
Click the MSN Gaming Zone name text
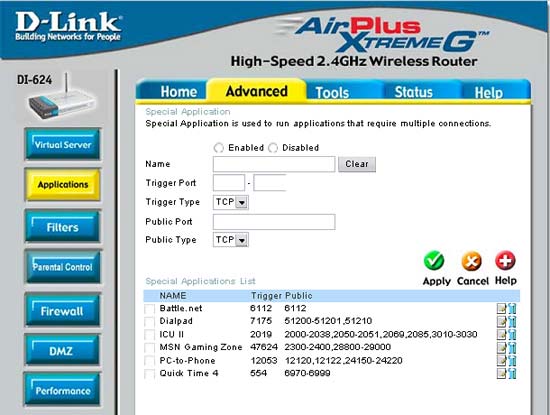pos(201,347)
